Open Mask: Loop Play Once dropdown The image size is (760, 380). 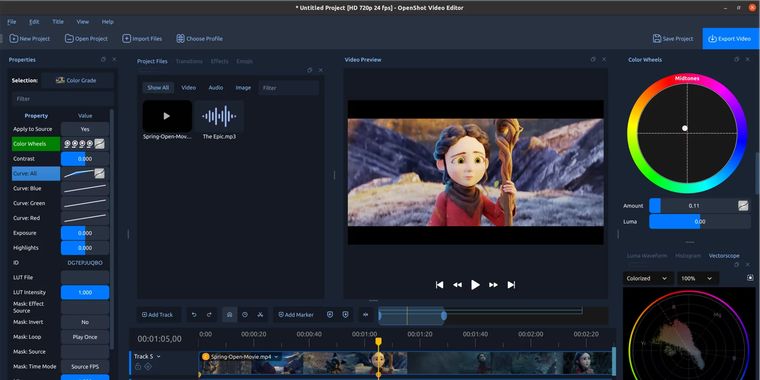[85, 337]
